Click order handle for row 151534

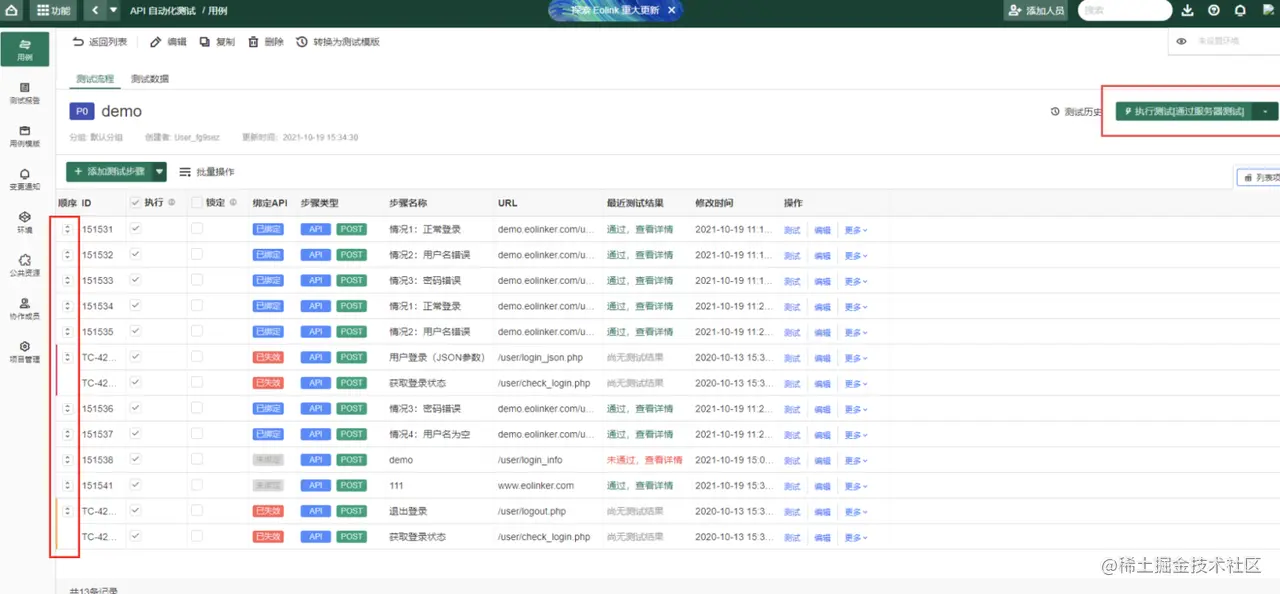pyautogui.click(x=67, y=306)
